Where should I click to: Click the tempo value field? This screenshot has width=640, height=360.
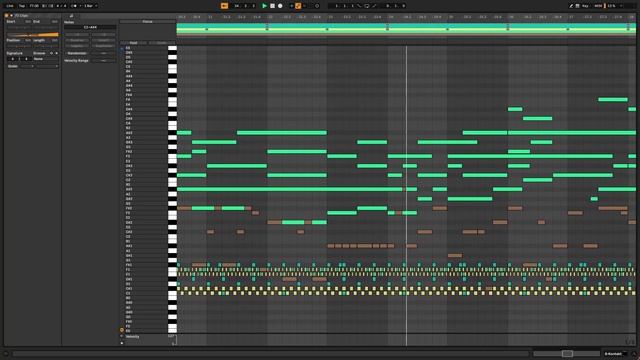tap(34, 6)
